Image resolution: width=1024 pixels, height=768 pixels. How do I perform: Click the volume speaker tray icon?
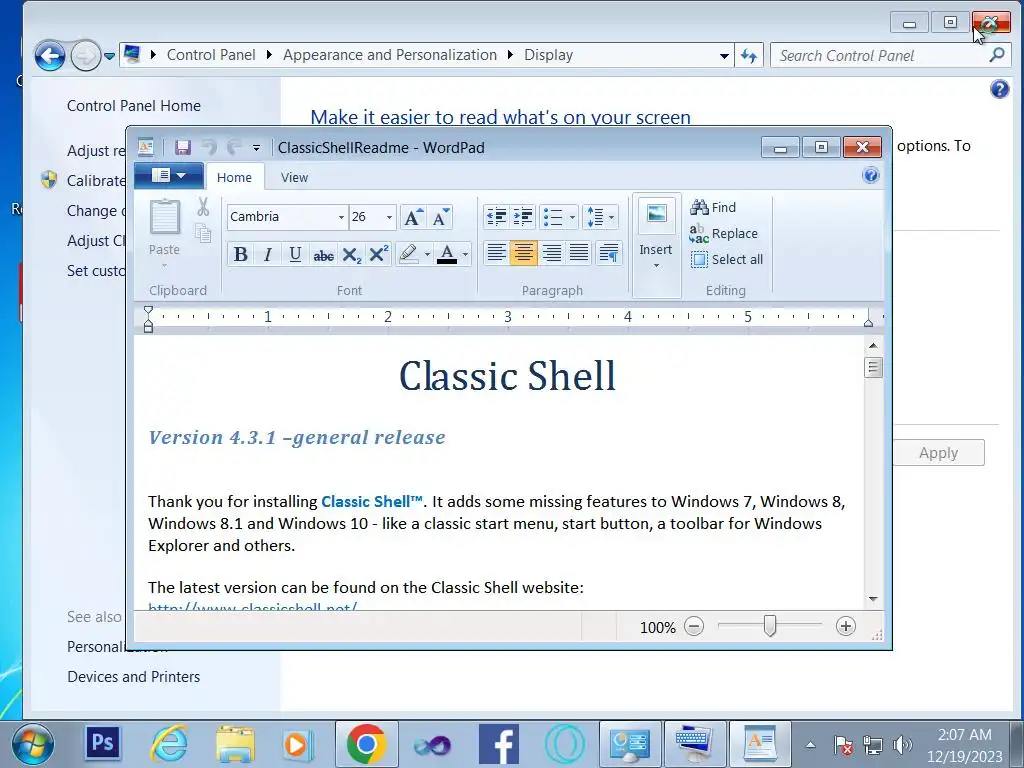coord(903,744)
